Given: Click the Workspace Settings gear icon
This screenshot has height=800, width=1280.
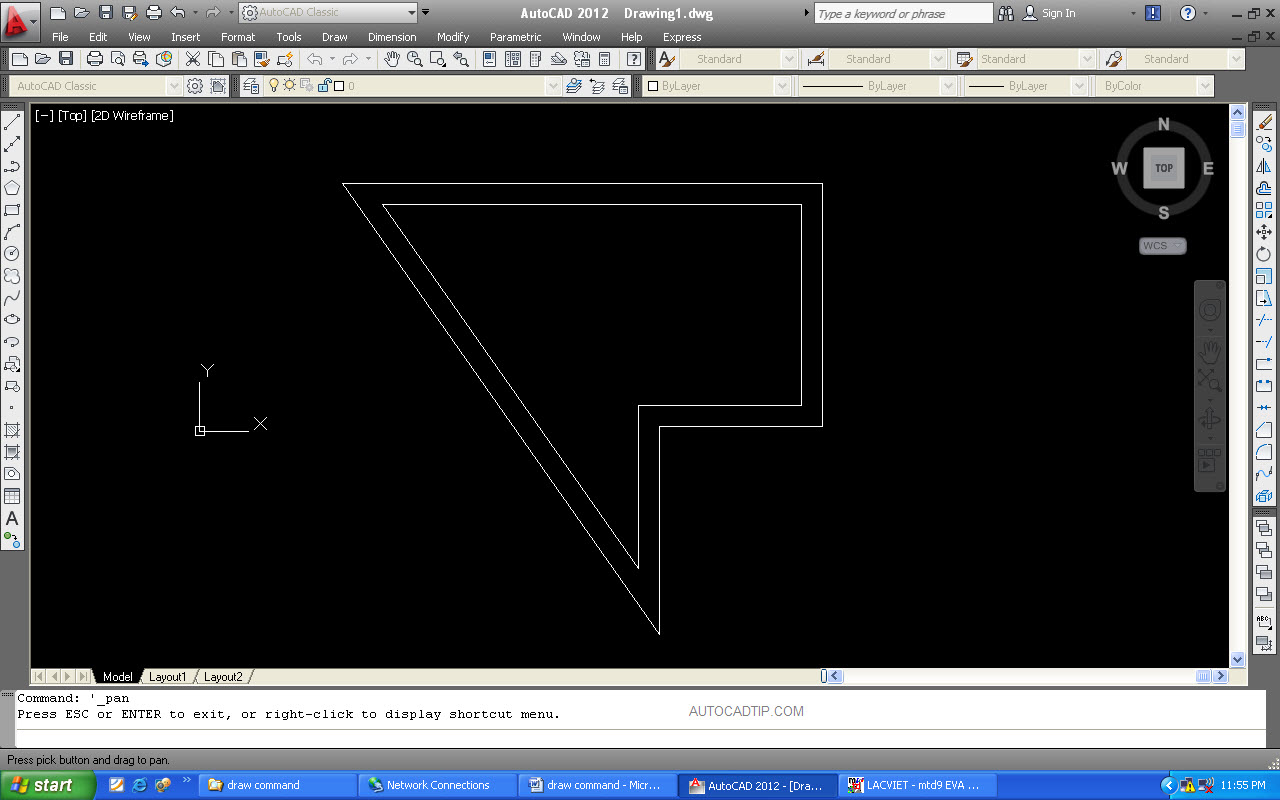Looking at the screenshot, I should [195, 86].
